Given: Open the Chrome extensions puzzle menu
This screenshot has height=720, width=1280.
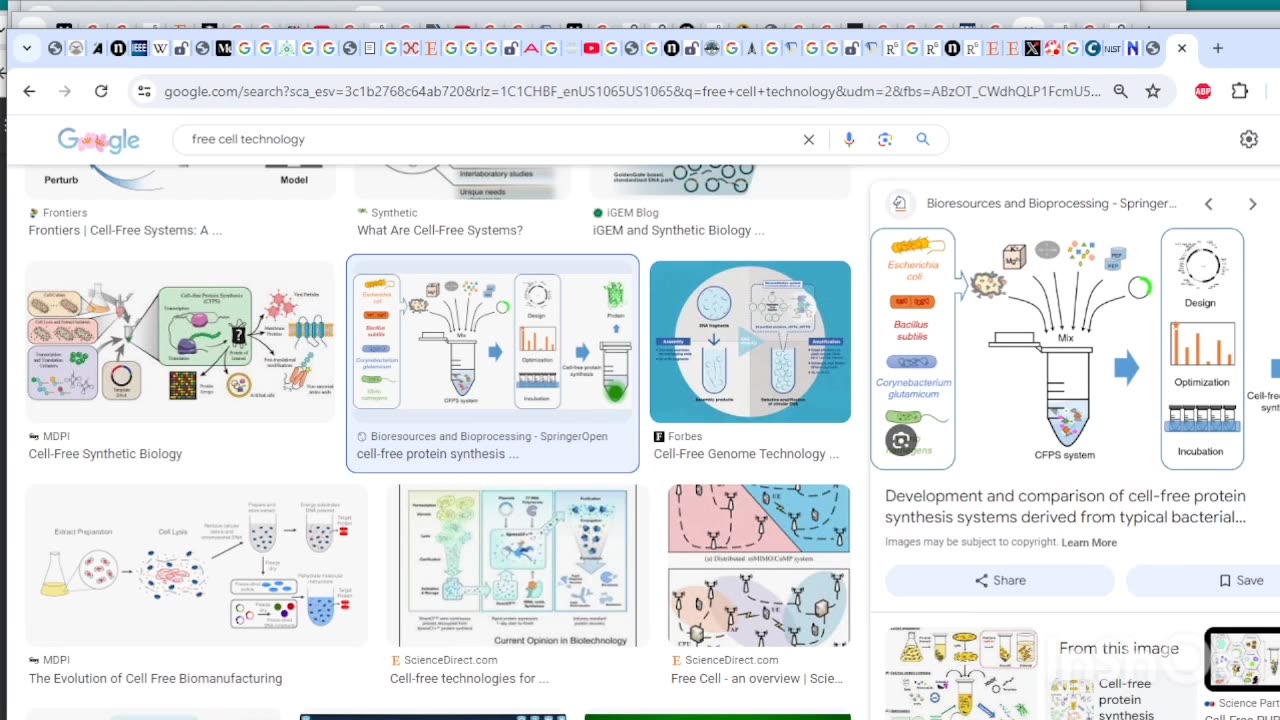Looking at the screenshot, I should coord(1240,91).
